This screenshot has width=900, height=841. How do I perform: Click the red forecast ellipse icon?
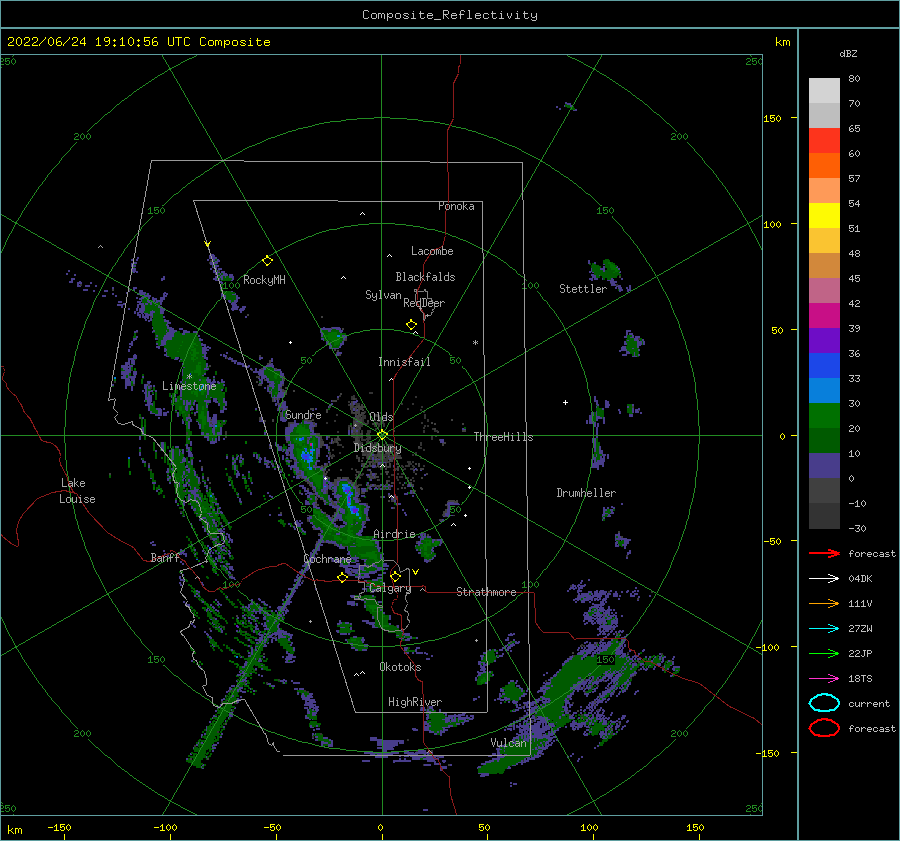coord(824,728)
